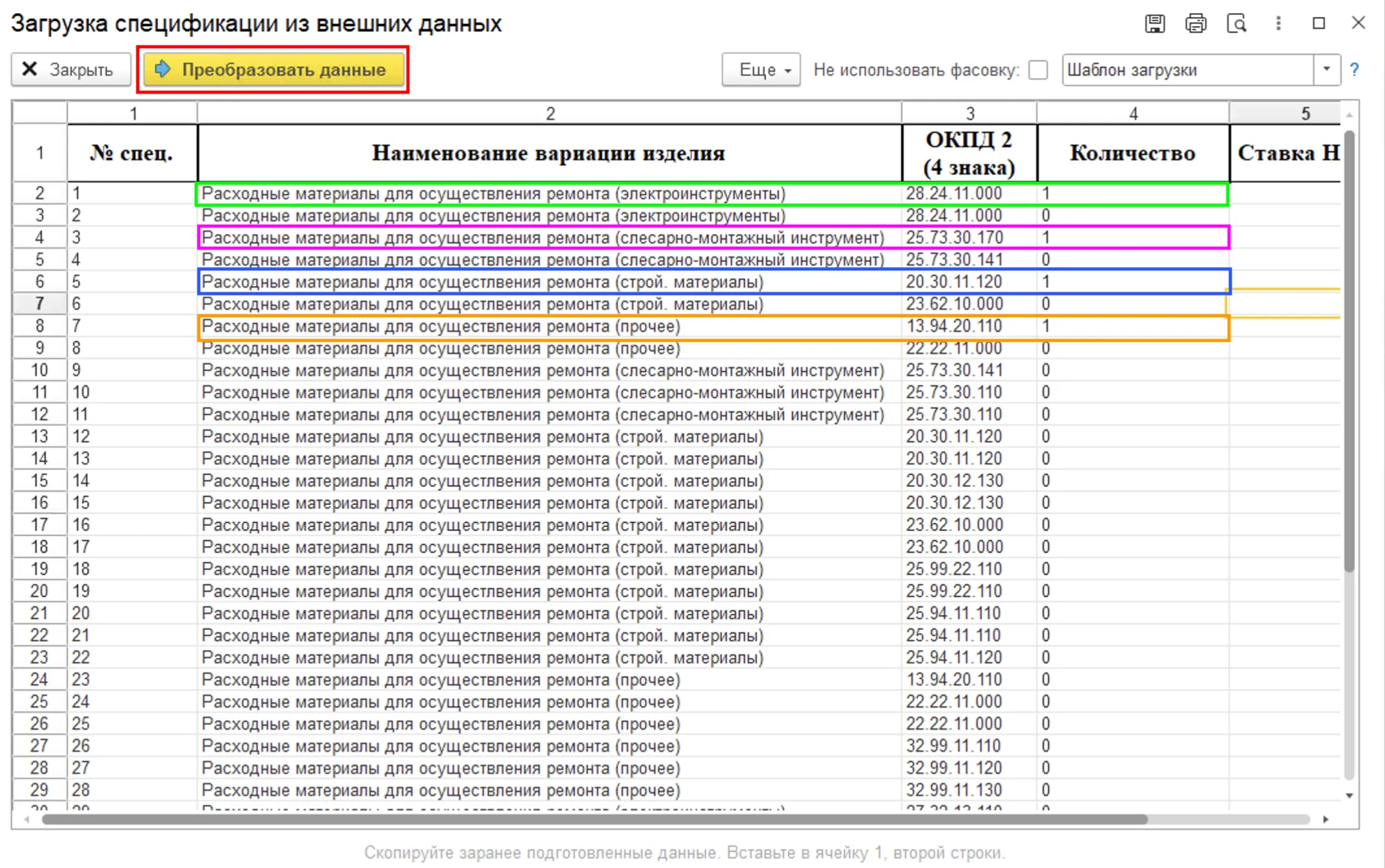Click the printer icon

[1195, 24]
